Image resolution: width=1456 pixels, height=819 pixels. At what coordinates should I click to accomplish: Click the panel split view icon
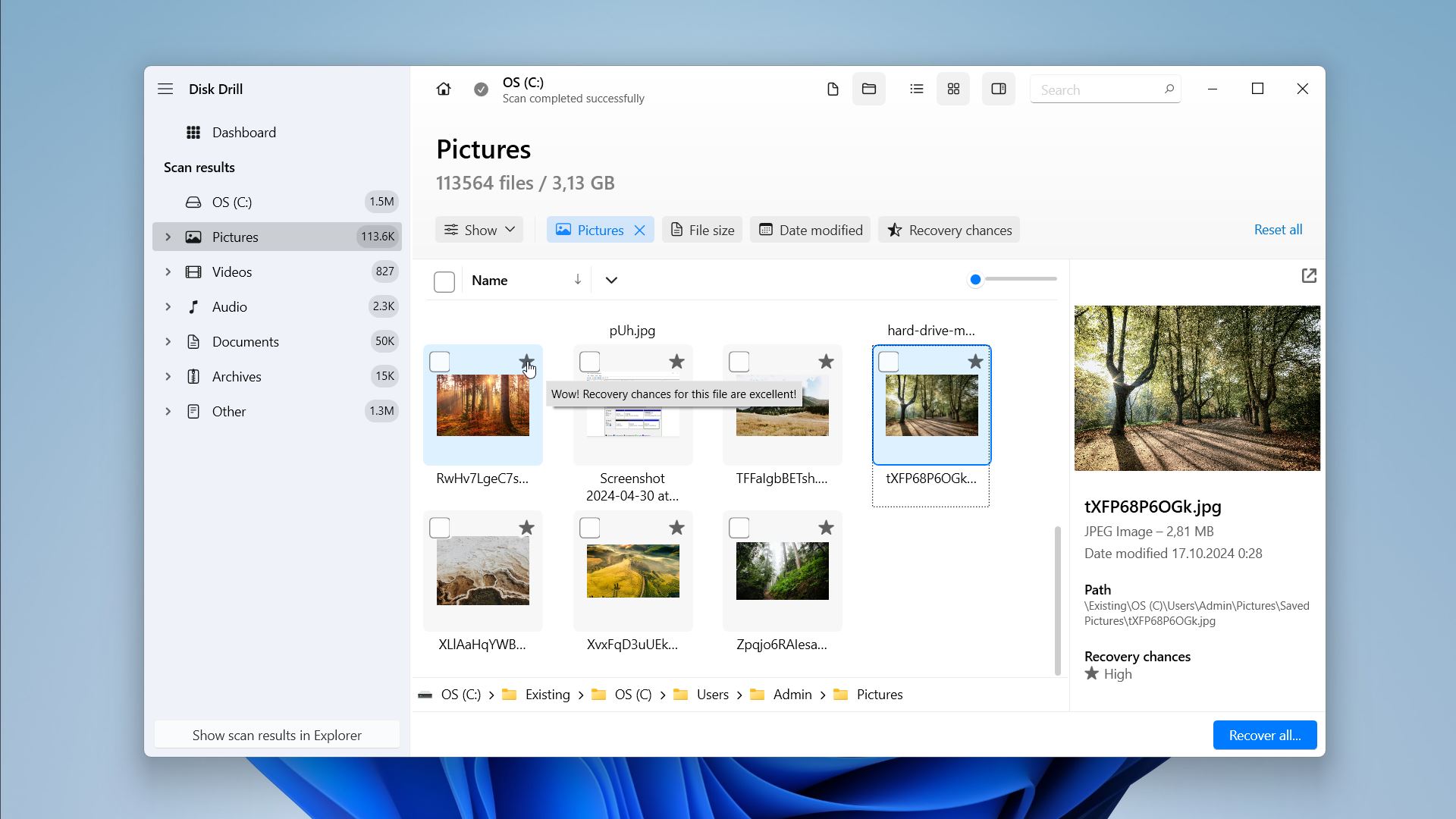click(x=998, y=89)
